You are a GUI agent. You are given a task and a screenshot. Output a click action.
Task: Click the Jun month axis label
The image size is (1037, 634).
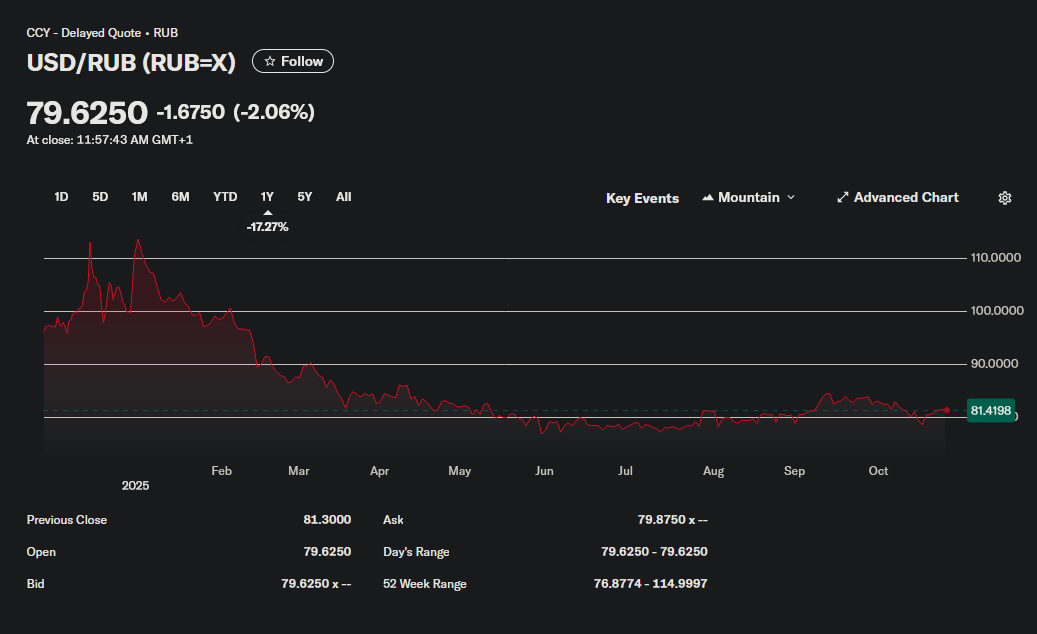click(544, 471)
